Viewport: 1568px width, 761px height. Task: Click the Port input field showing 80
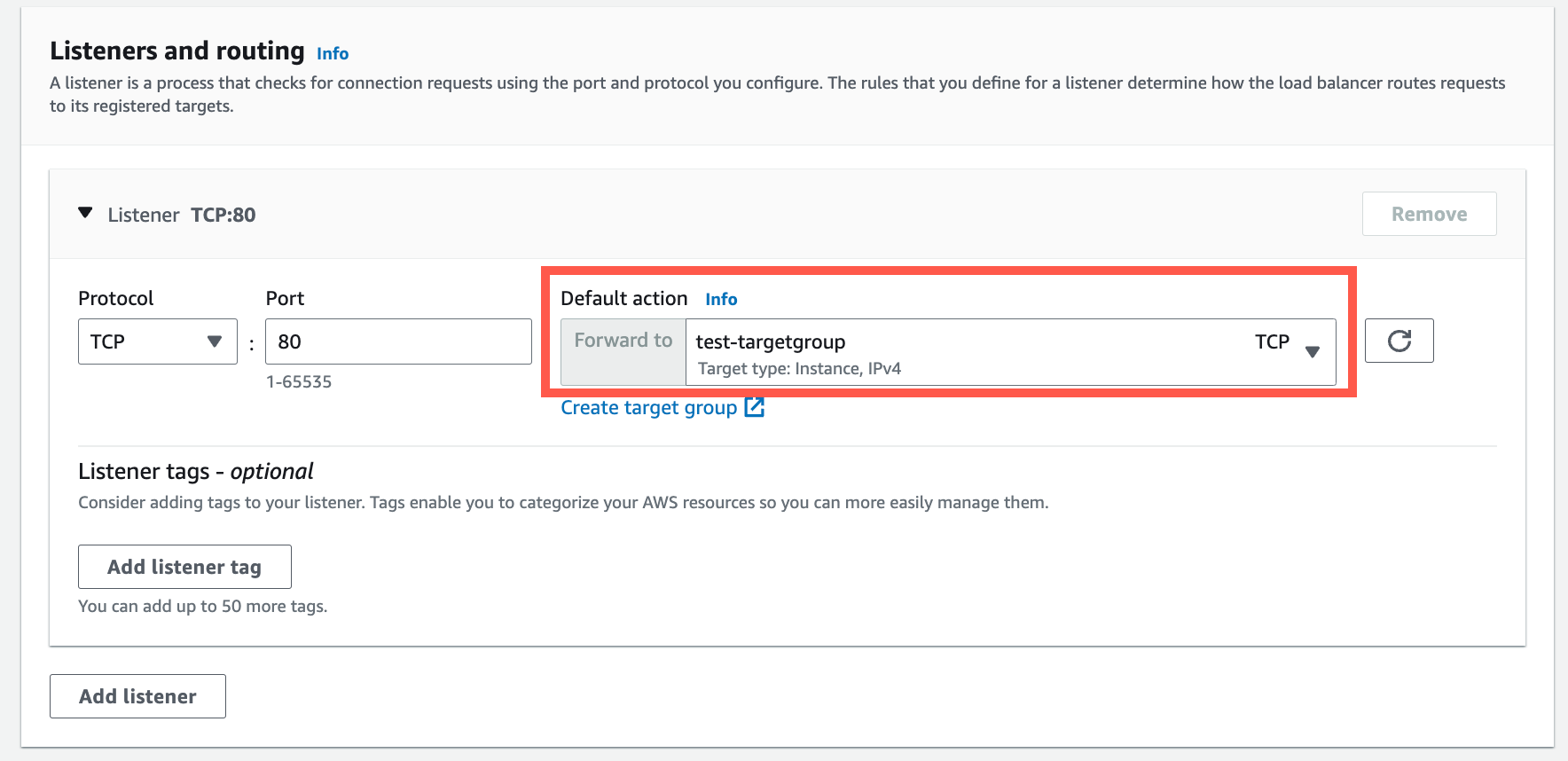click(397, 341)
